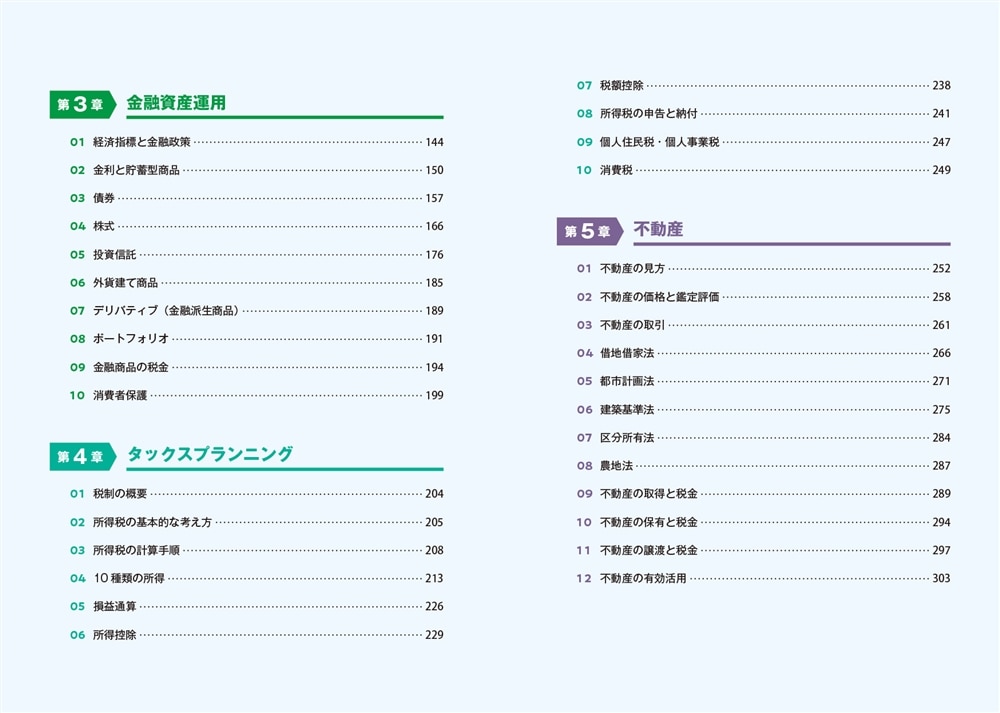
Task: Click the green 第3章 chapter badge
Action: tap(83, 104)
